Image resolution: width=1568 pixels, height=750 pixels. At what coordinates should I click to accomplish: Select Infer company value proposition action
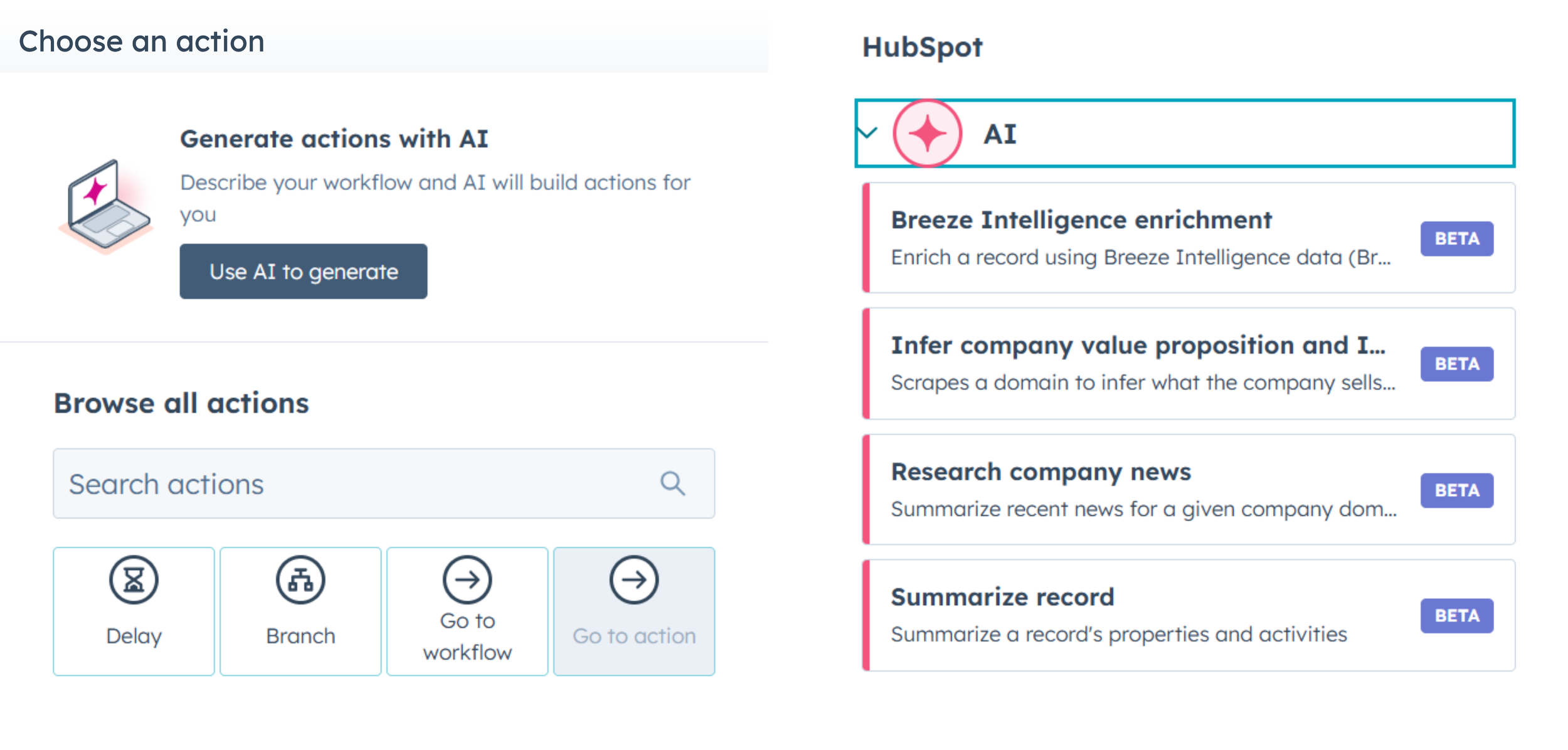tap(1189, 364)
